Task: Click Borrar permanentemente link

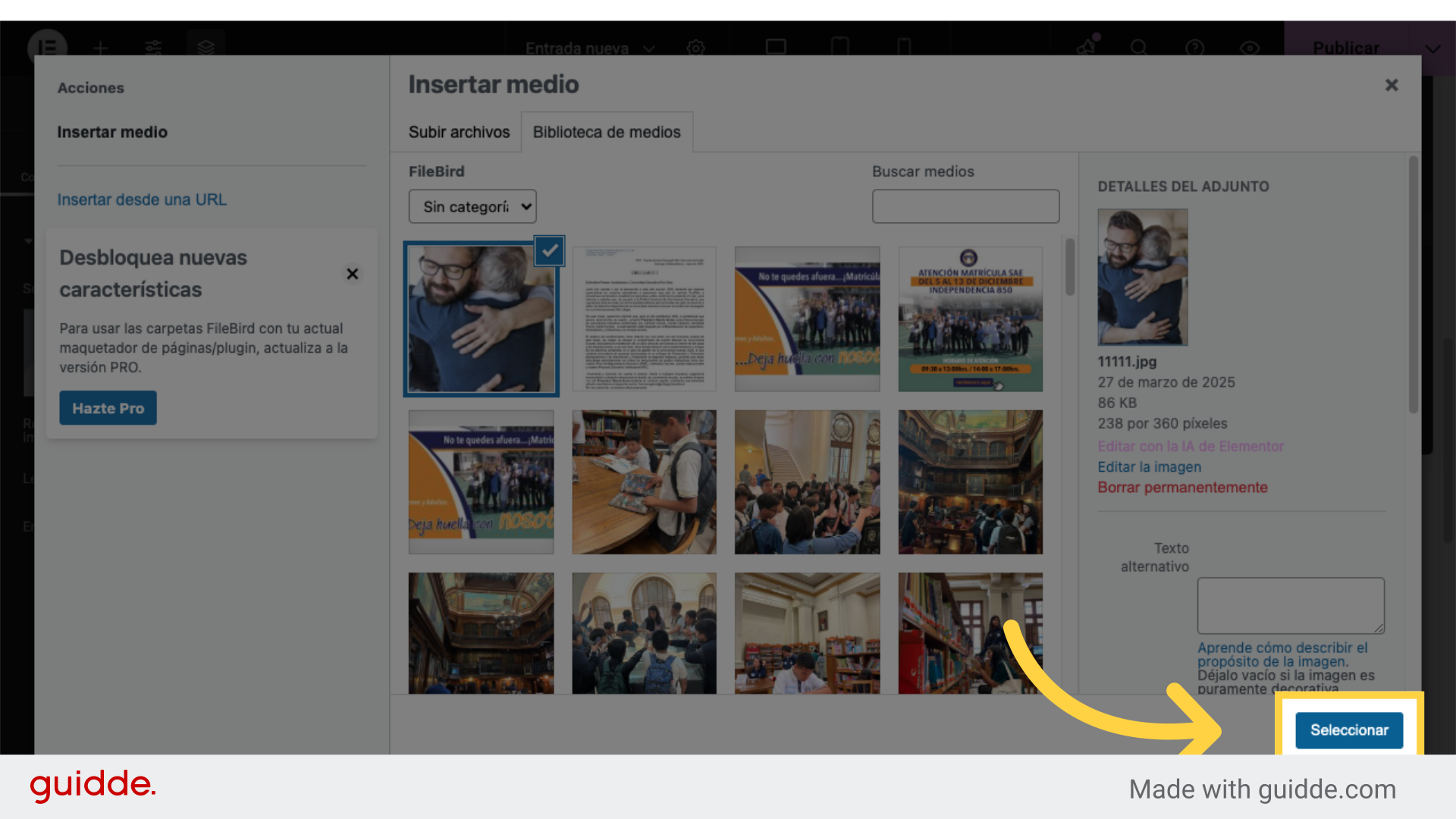Action: click(x=1182, y=488)
